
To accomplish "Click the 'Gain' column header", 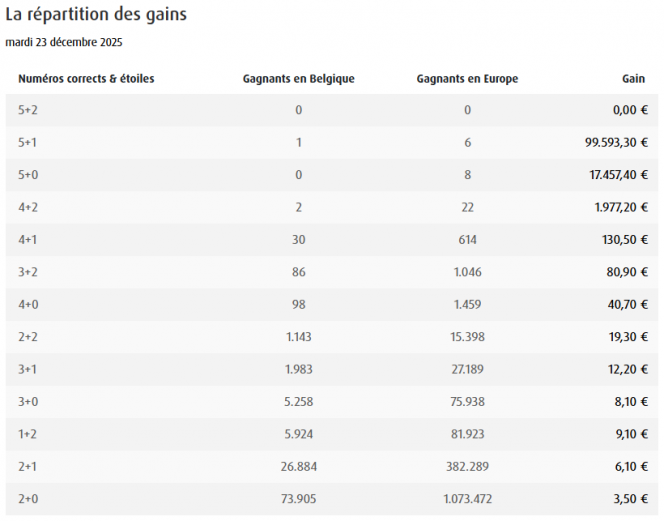I will (x=634, y=78).
